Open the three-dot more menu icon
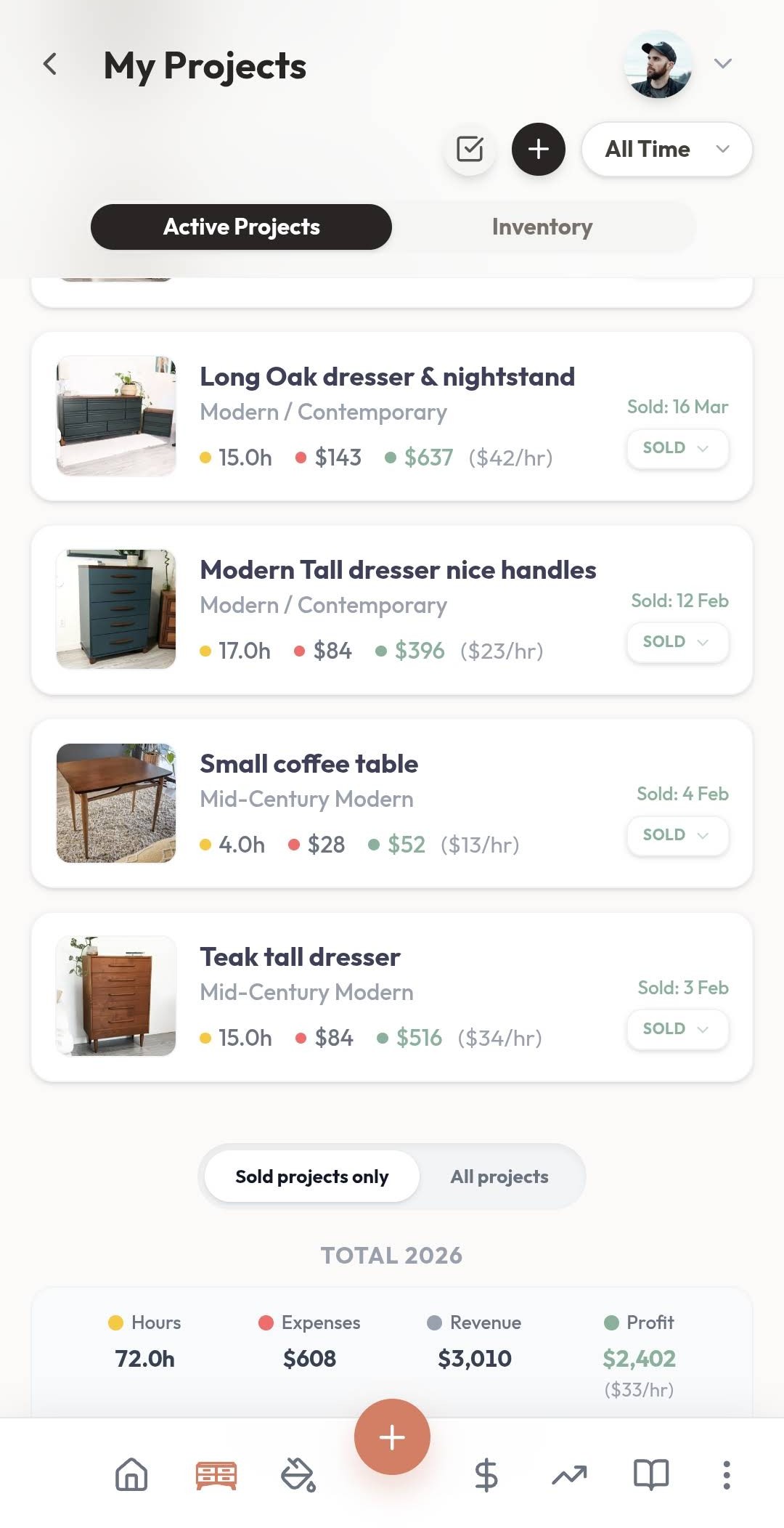 point(727,1475)
